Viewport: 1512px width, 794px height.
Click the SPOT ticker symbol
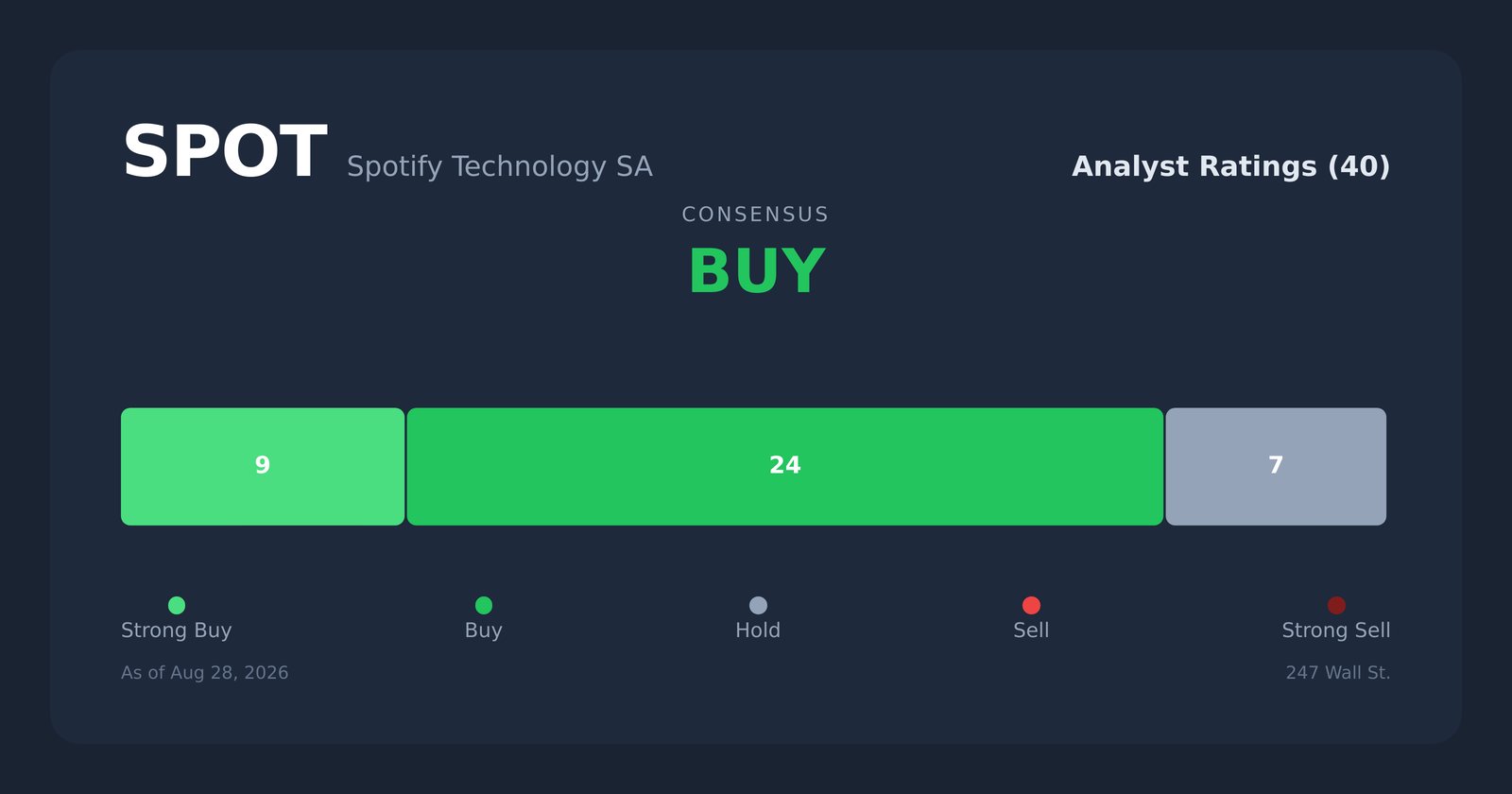(224, 153)
